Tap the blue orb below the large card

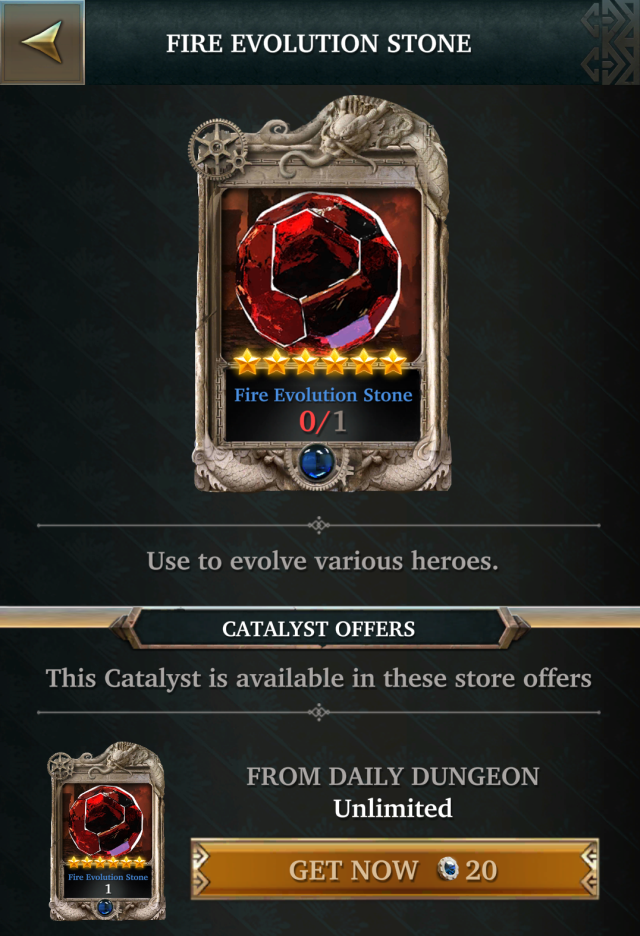pos(317,463)
